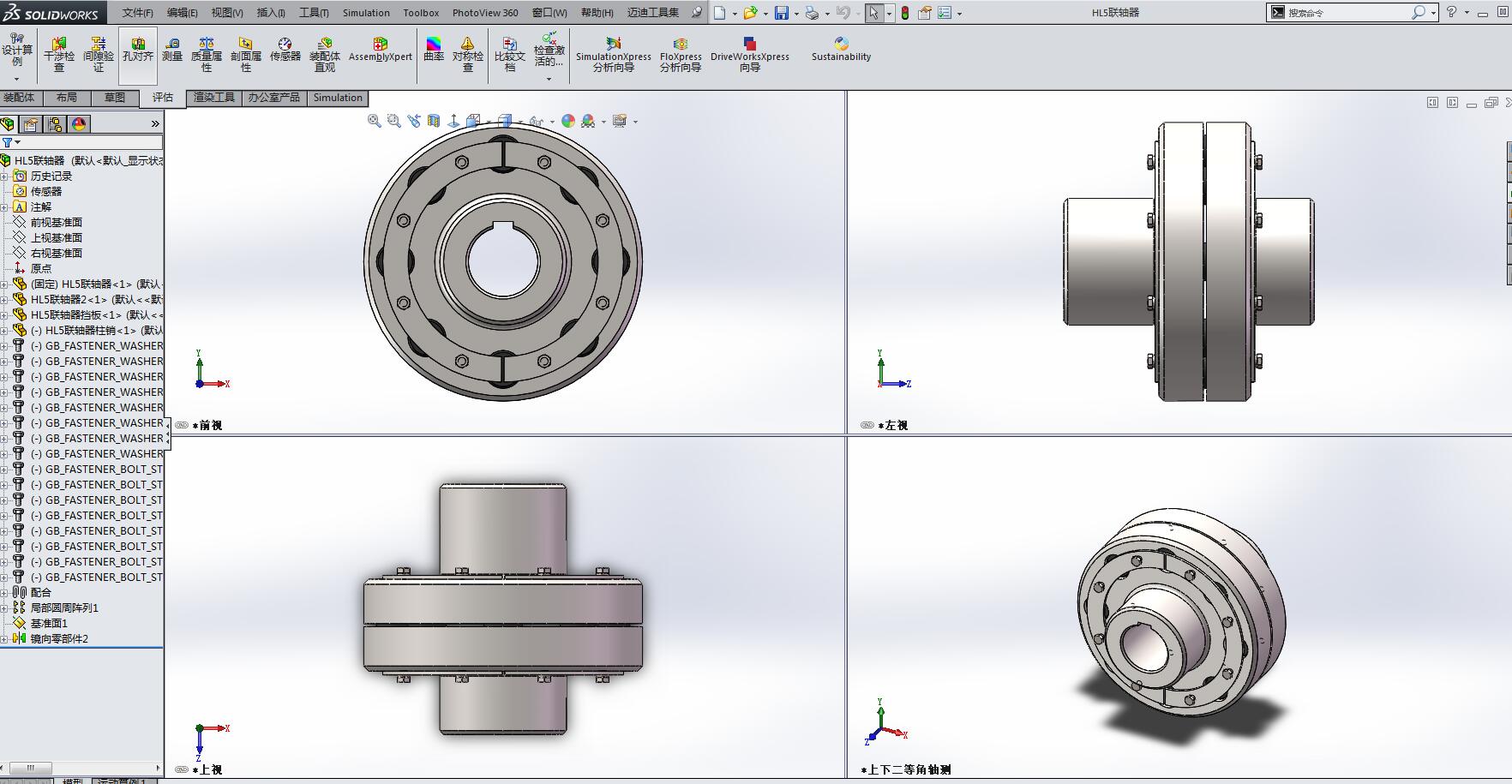
Task: Open the 插入(I) menu
Action: click(x=270, y=13)
